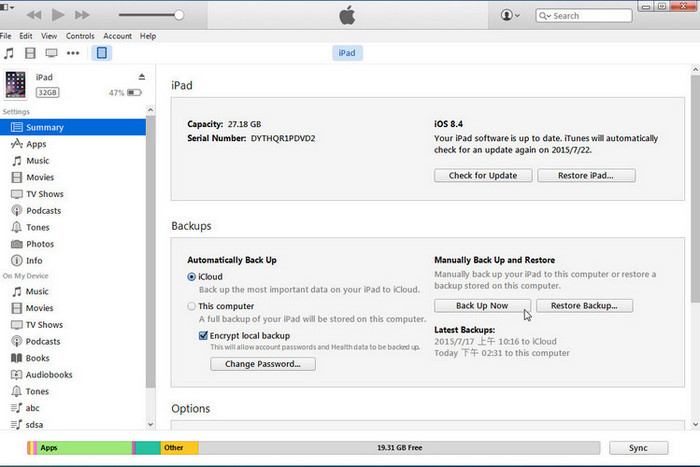Click Restore iPad... button
The width and height of the screenshot is (700, 467).
click(x=586, y=175)
